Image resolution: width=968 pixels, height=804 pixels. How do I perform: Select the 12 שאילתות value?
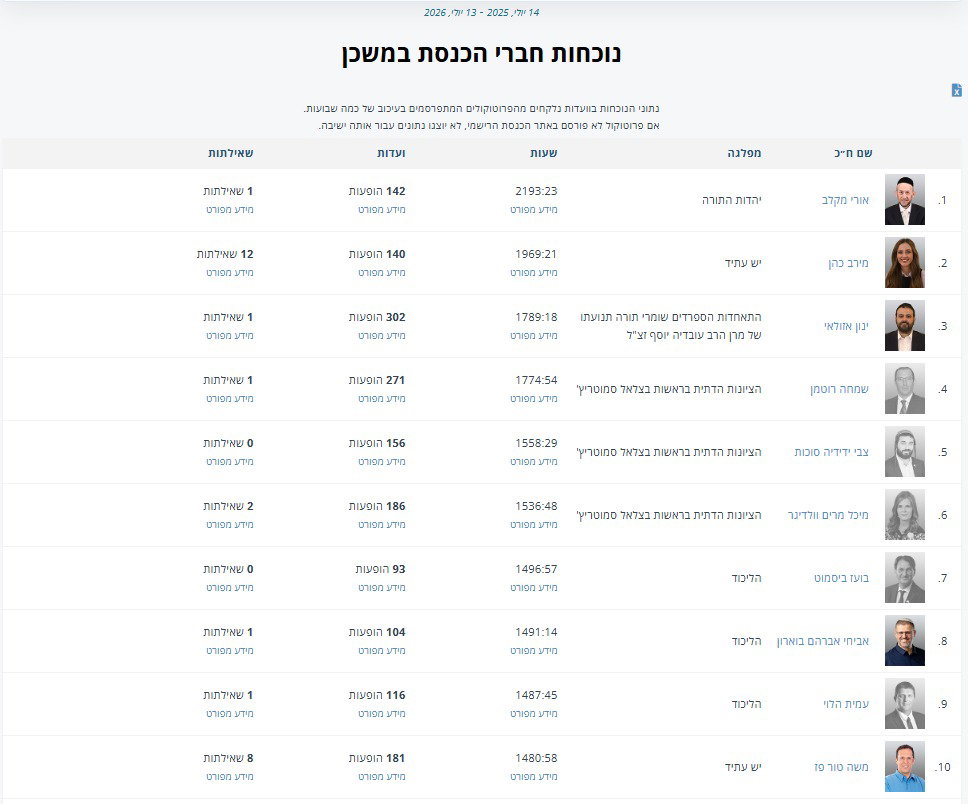tap(225, 254)
